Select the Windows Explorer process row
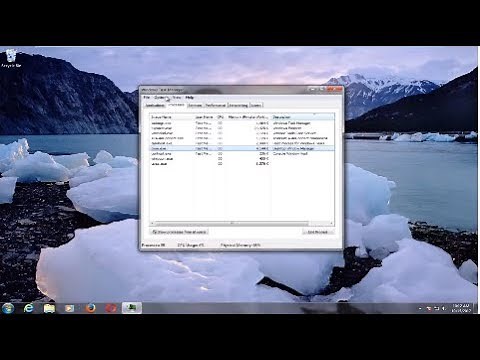This screenshot has width=480, height=360. point(242,128)
